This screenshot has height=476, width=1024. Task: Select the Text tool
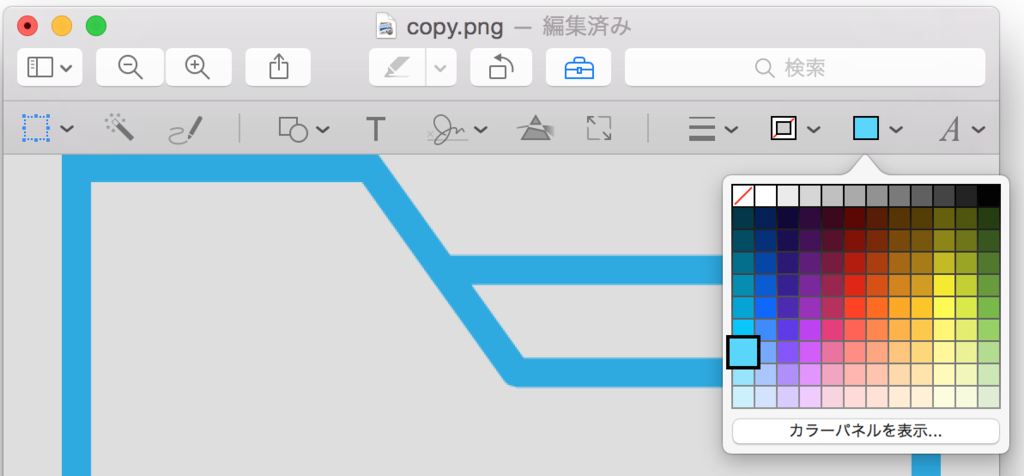(376, 129)
